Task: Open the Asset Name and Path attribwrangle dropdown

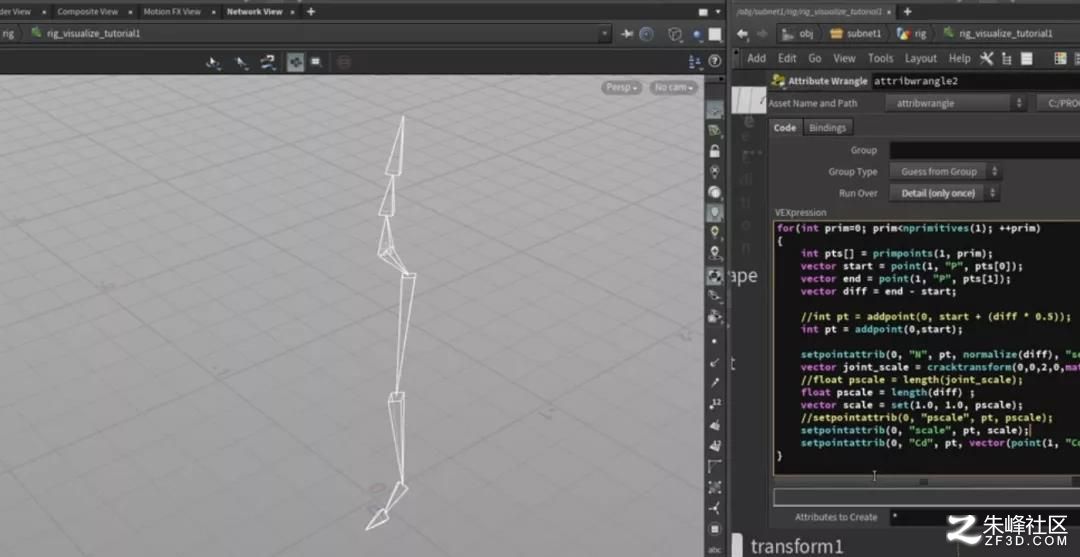Action: coord(955,103)
